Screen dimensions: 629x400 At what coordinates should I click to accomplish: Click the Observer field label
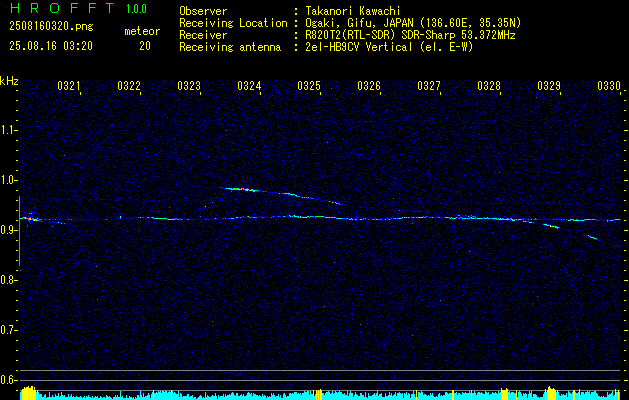[203, 11]
